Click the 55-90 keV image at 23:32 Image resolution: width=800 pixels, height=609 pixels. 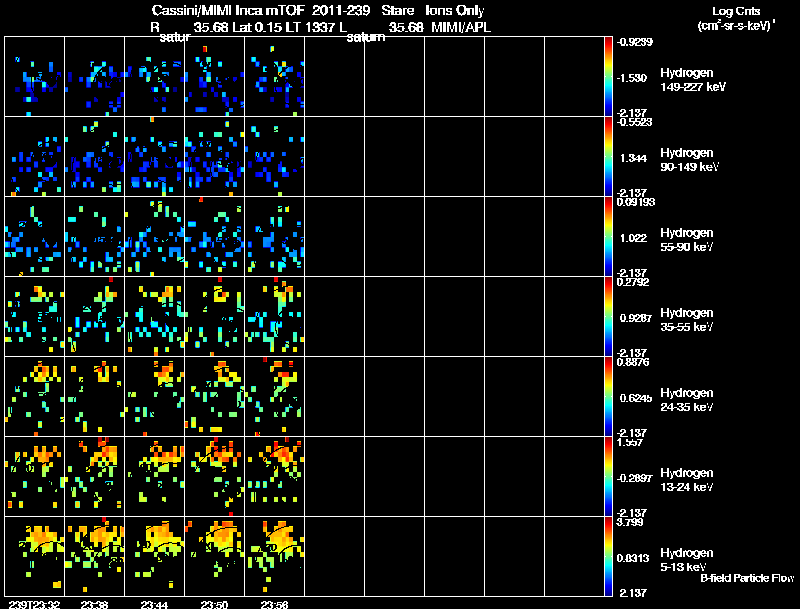35,237
